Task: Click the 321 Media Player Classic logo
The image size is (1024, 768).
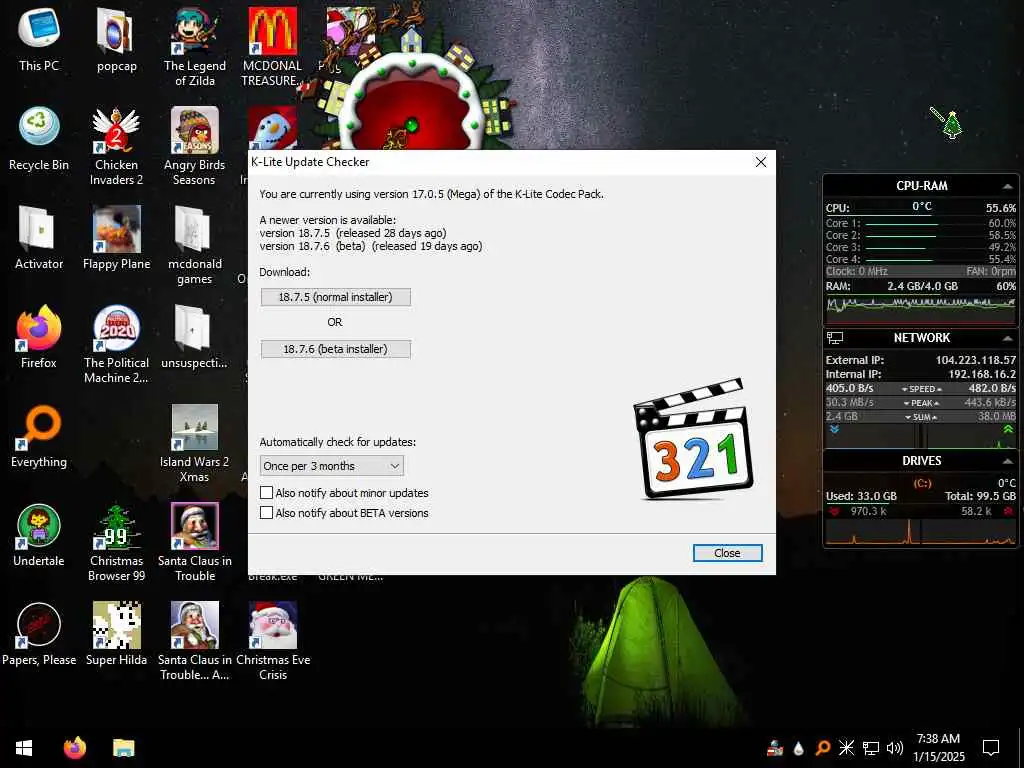Action: point(692,439)
